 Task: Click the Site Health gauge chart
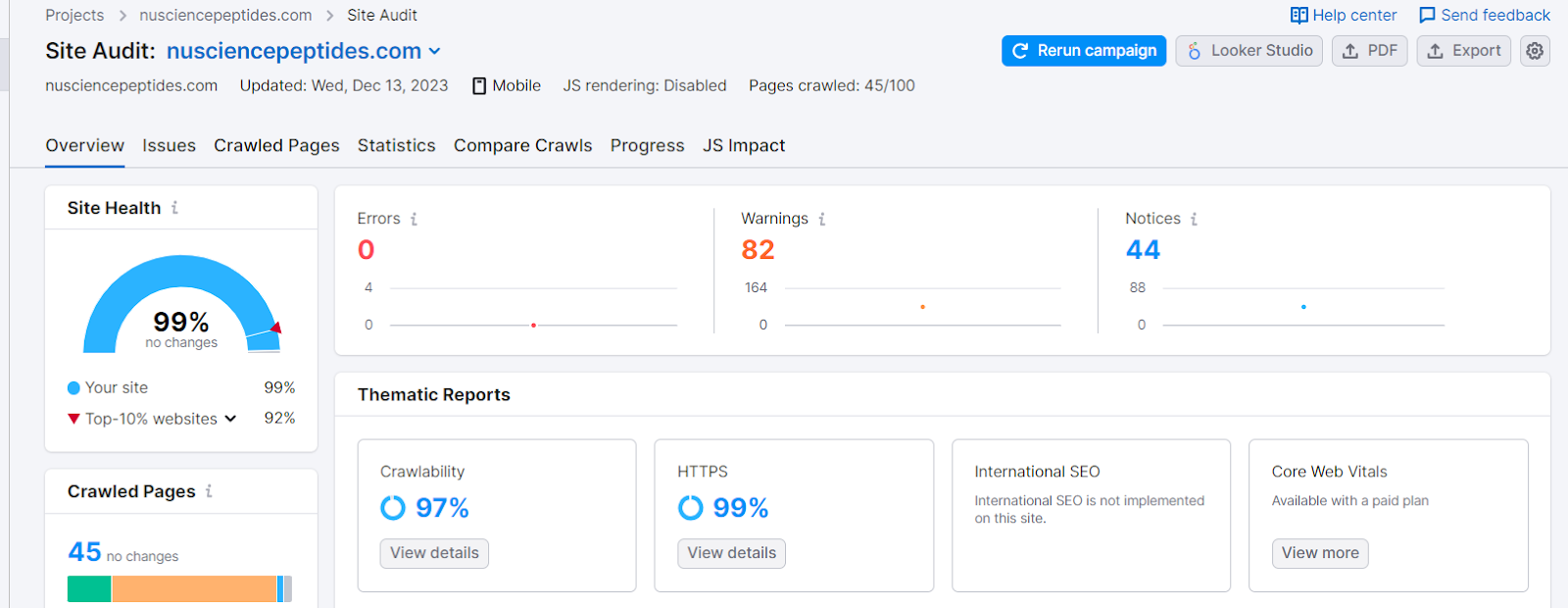(182, 303)
